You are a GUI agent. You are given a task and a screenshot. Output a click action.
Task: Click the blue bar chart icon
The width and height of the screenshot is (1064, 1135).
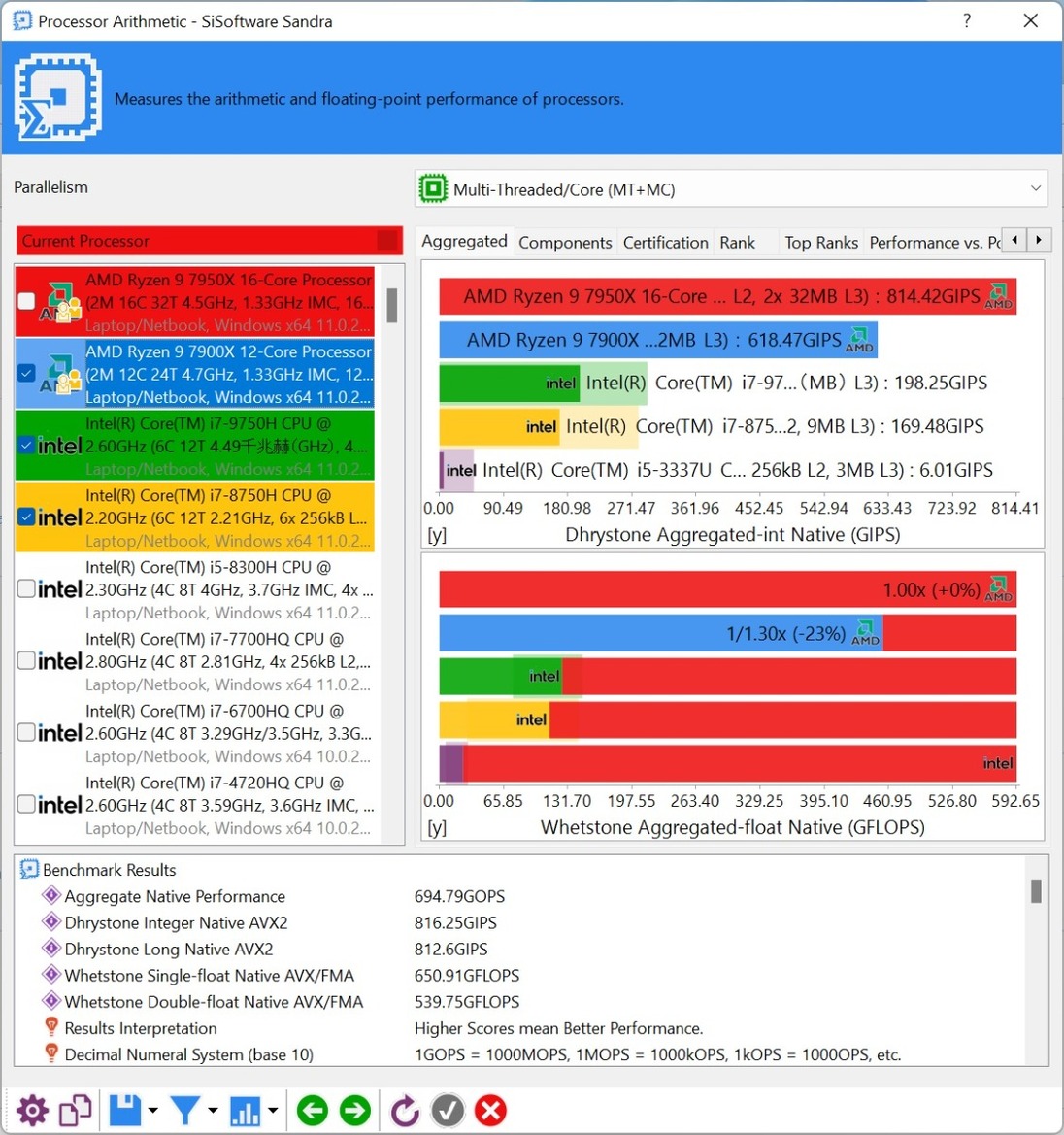(245, 1111)
